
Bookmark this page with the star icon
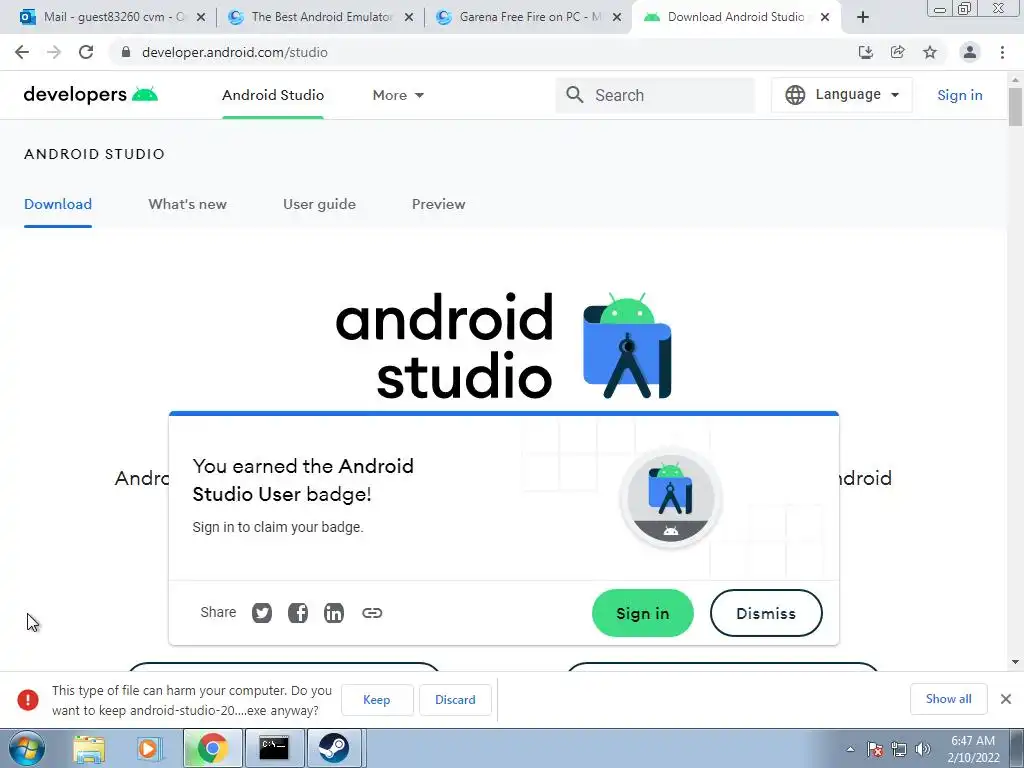tap(930, 52)
